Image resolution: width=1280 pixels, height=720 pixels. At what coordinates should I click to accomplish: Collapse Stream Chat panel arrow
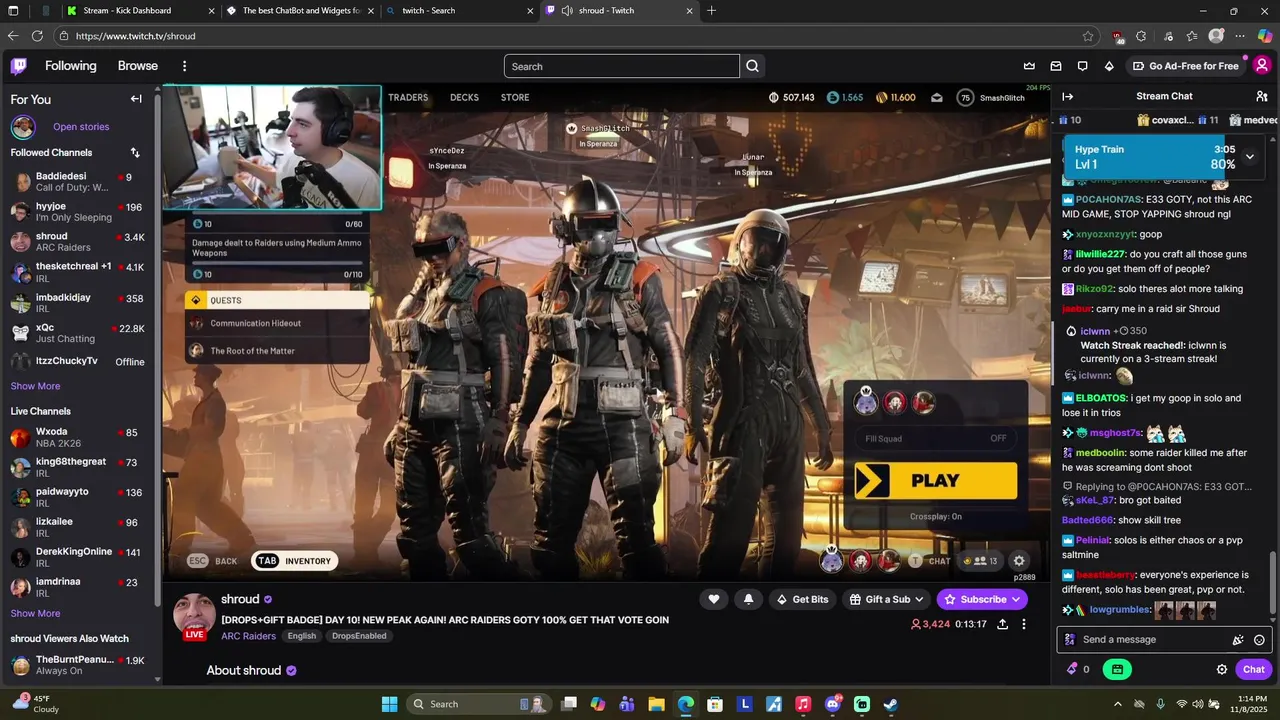pos(1067,96)
